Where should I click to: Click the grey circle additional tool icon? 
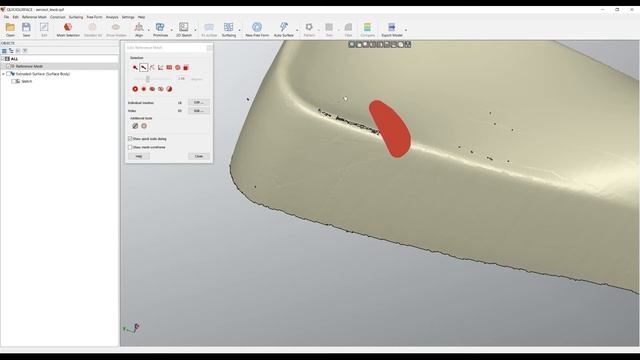144,126
